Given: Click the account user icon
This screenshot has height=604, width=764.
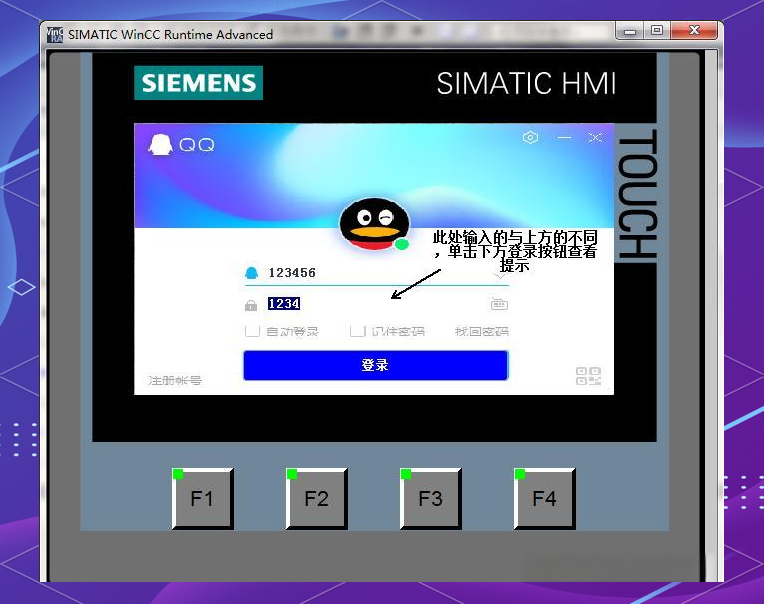Looking at the screenshot, I should tap(251, 273).
